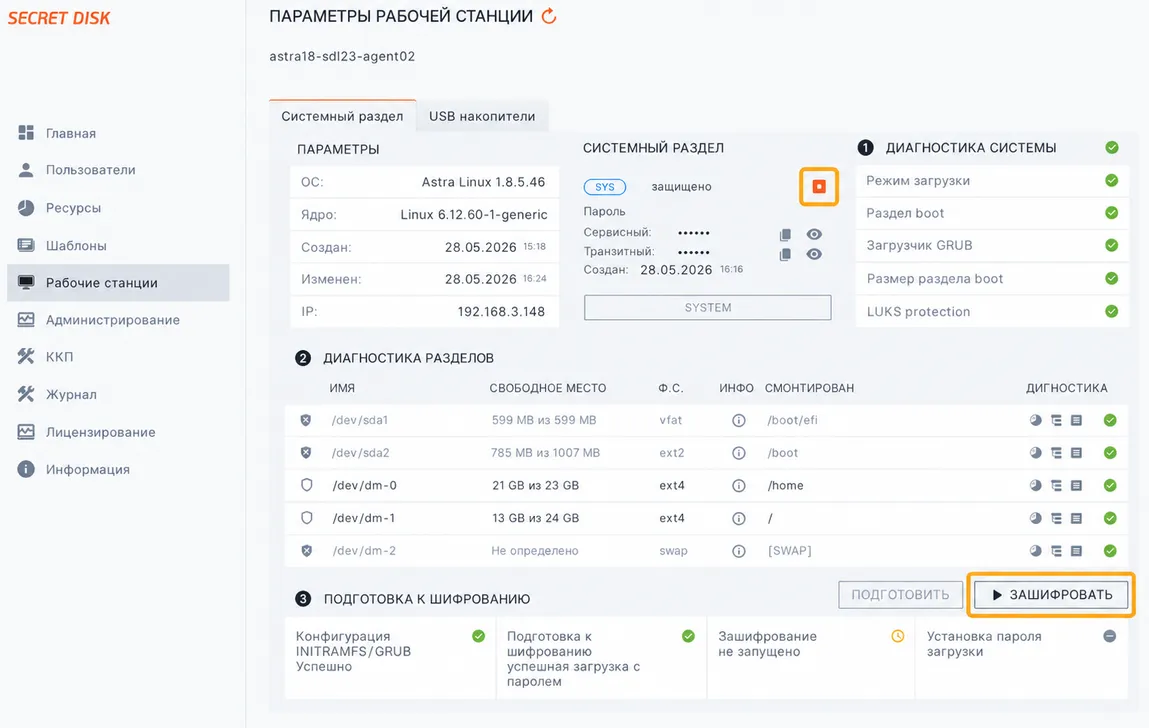Click the shield icon of /dev/dm-1
The image size is (1149, 728).
[307, 518]
